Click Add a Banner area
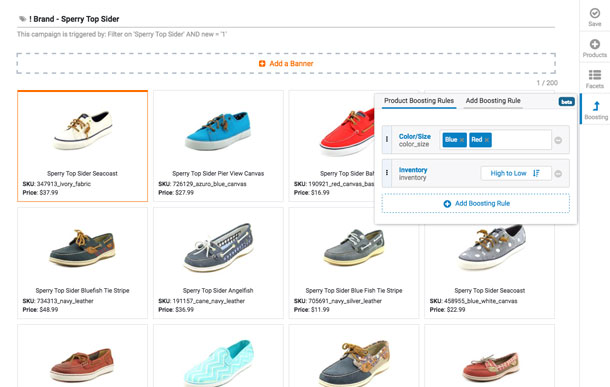Viewport: 610px width, 387px height. pyautogui.click(x=286, y=63)
